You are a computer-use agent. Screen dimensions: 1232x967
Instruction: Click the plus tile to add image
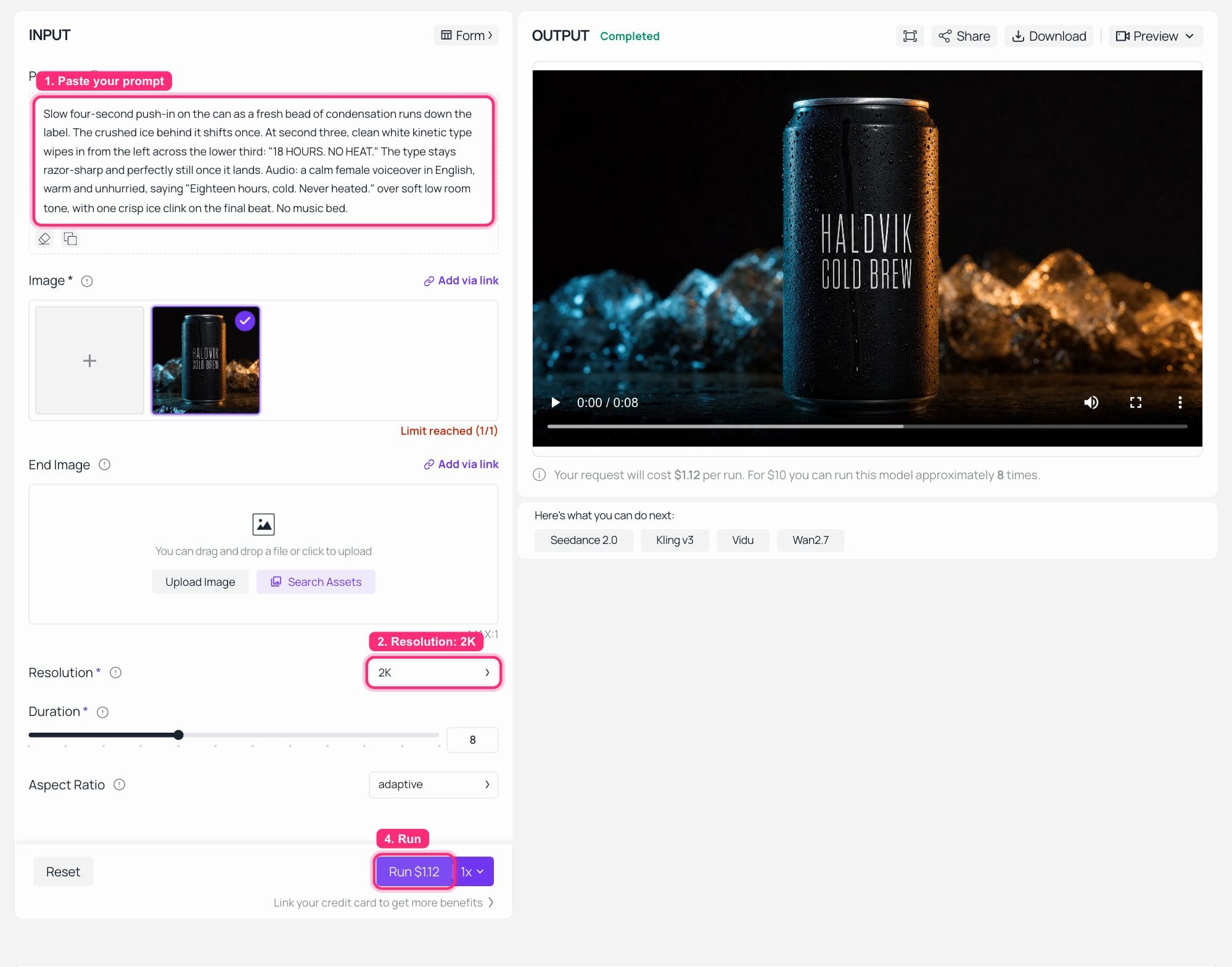click(x=89, y=360)
